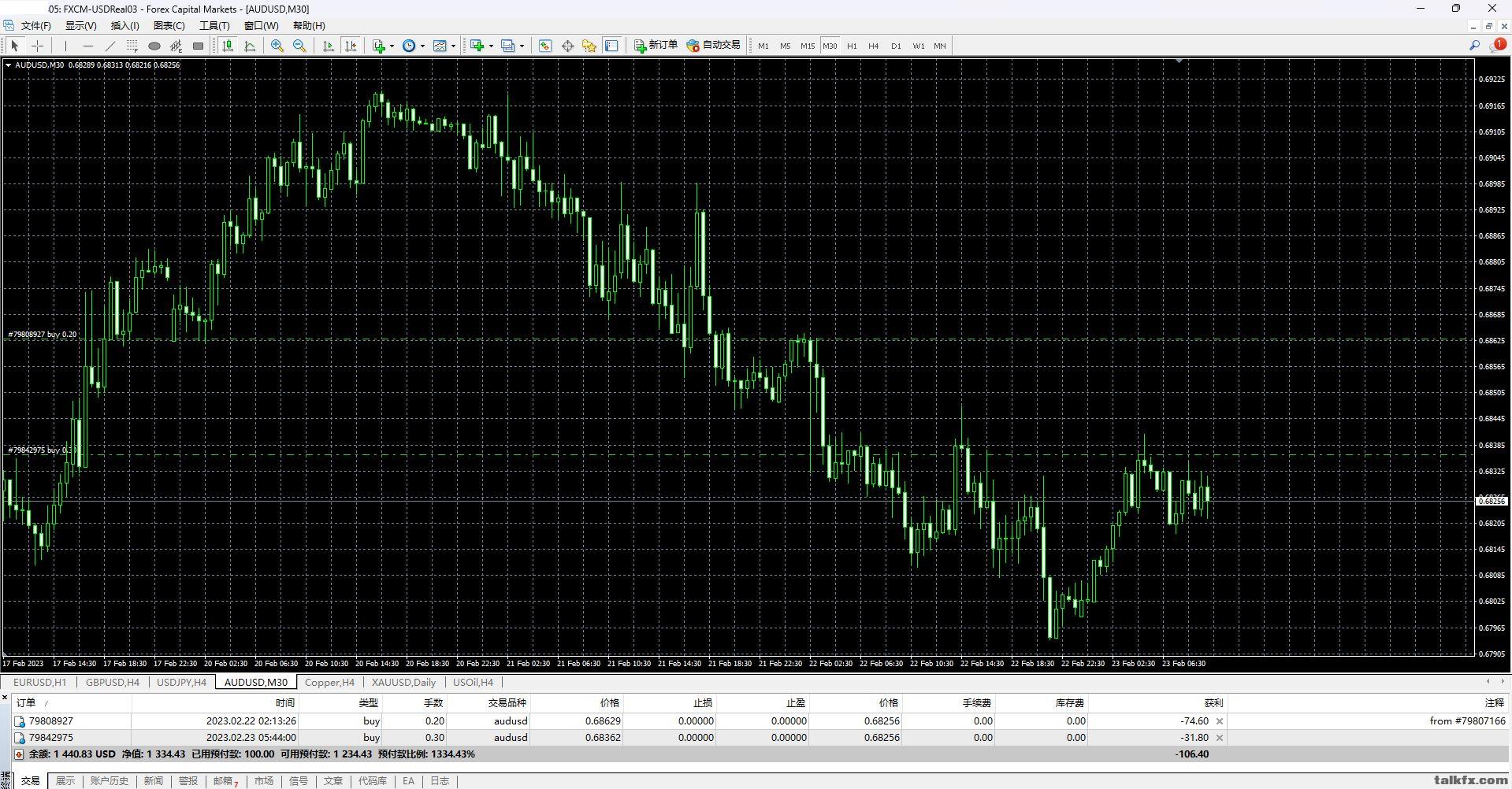Screen dimensions: 1512x789
Task: Select the ellipse drawing tool
Action: click(154, 46)
